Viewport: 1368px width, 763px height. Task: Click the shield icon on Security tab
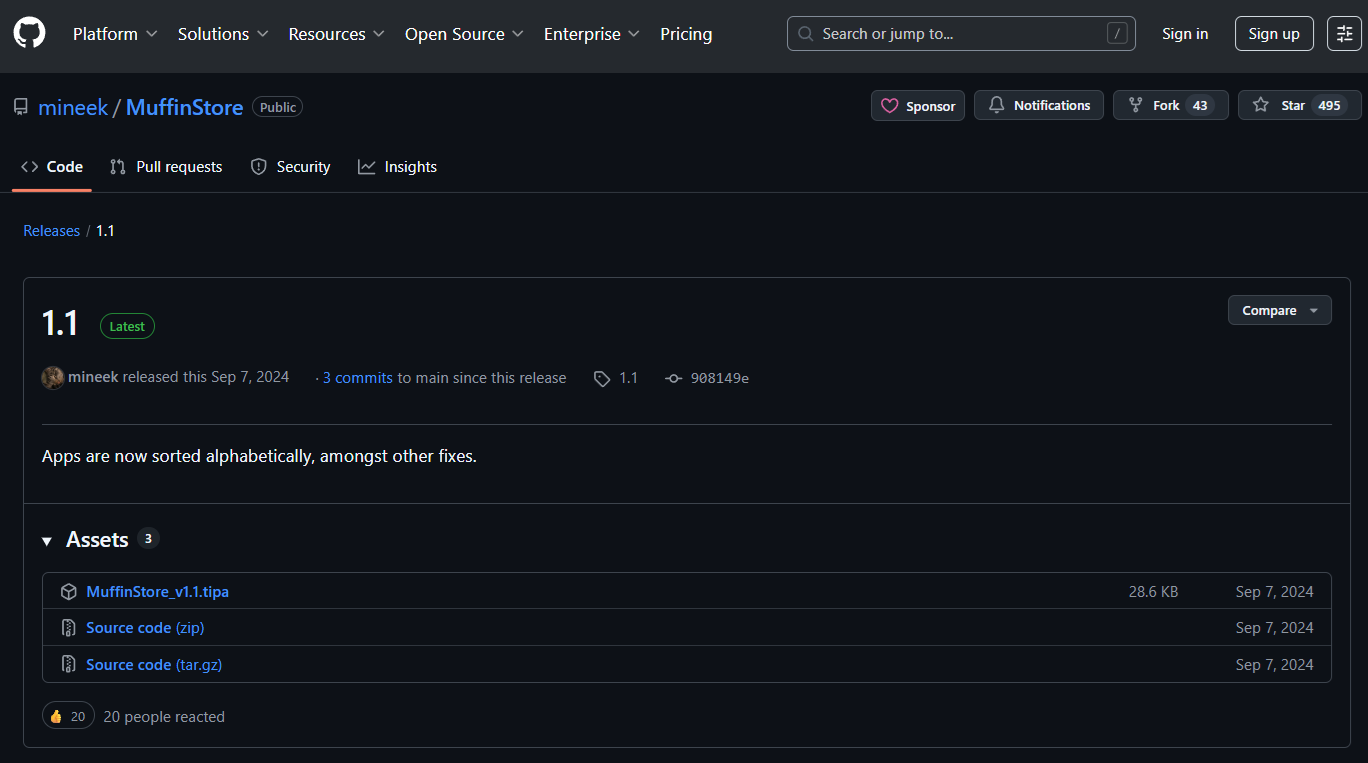coord(259,167)
